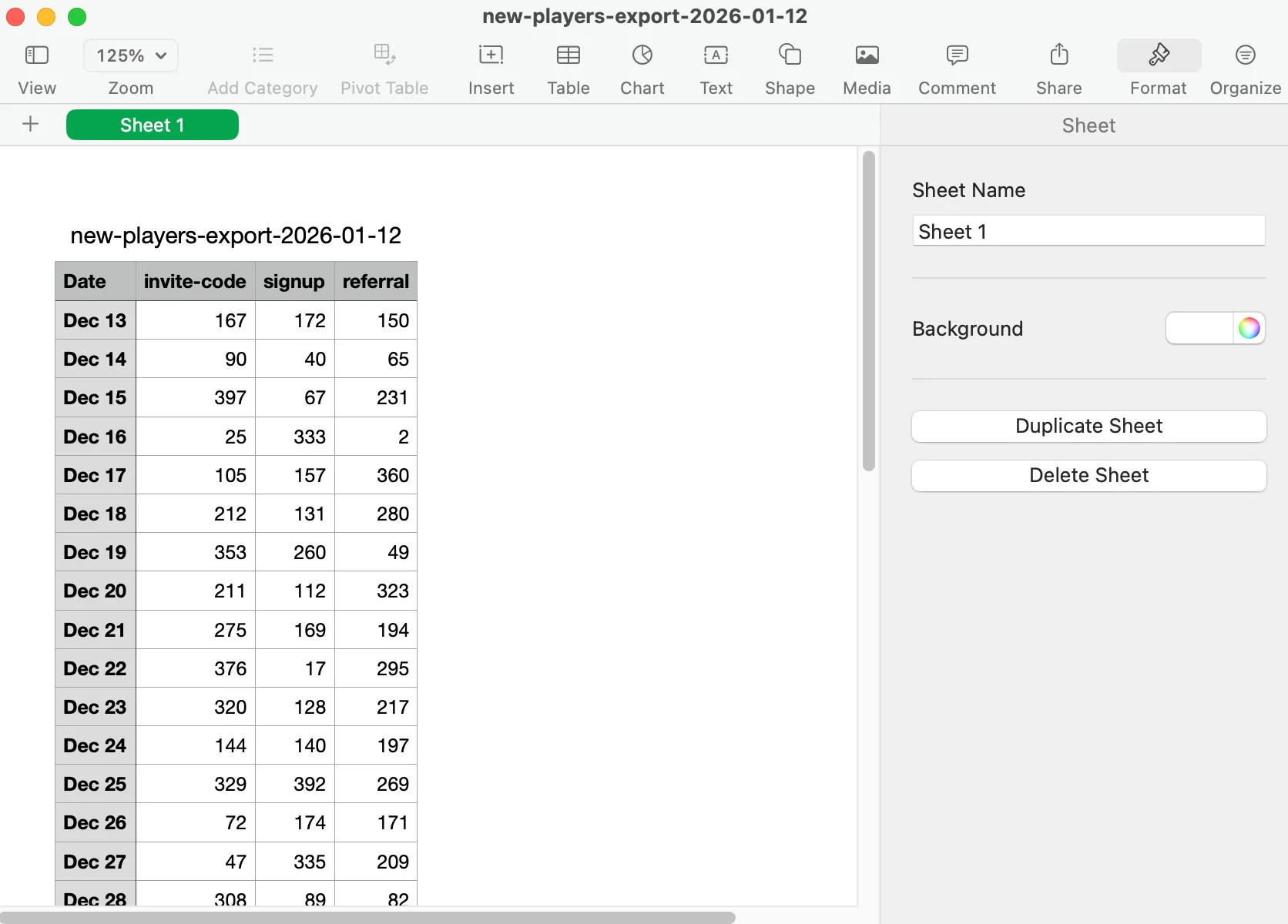Edit the Sheet Name field
1288x924 pixels.
(1088, 230)
